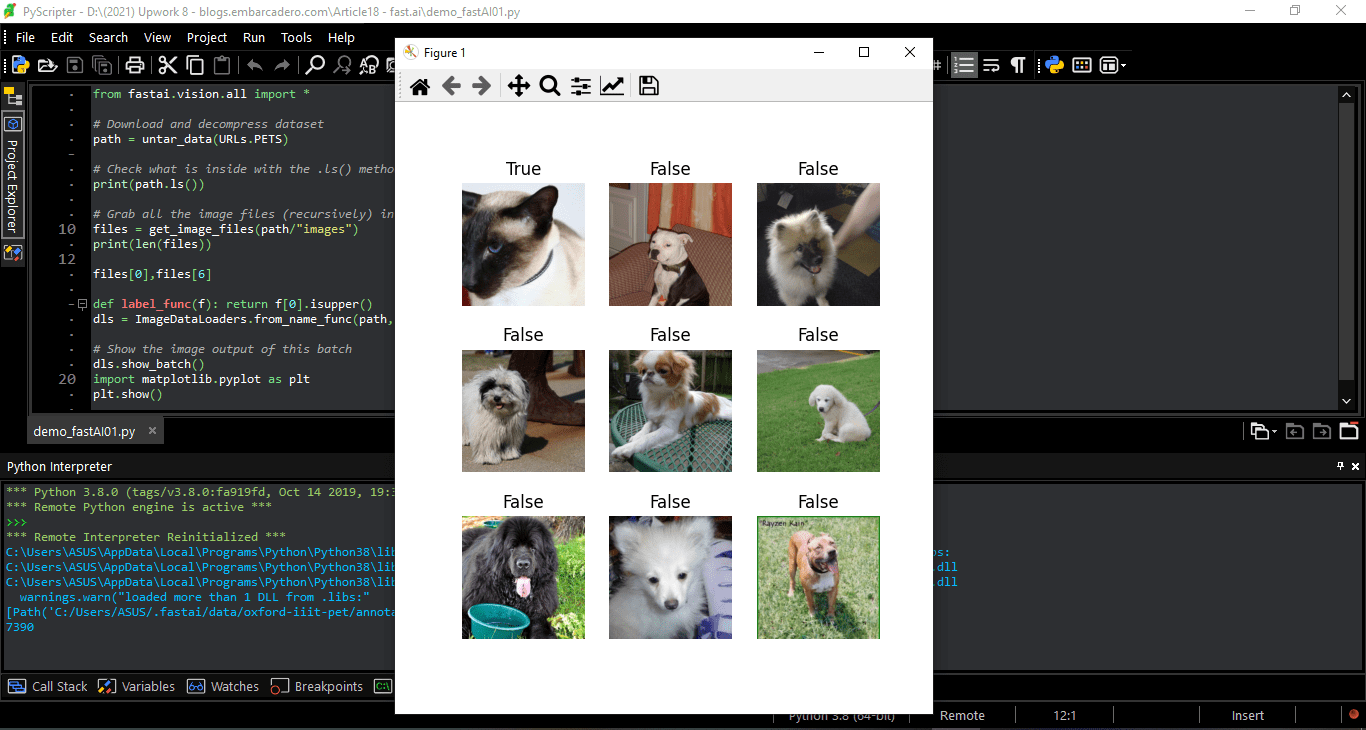Click the Find Next icon
Image resolution: width=1366 pixels, height=730 pixels.
343,65
